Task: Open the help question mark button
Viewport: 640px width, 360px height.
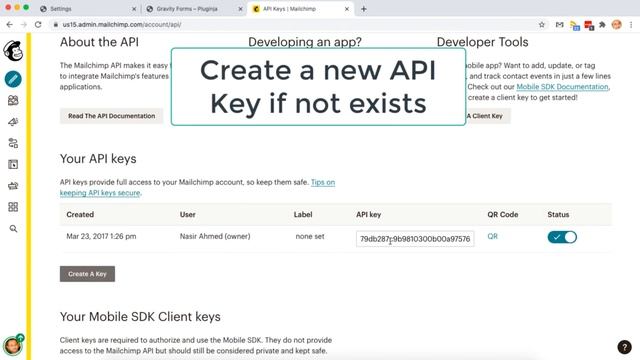Action: pos(624,347)
